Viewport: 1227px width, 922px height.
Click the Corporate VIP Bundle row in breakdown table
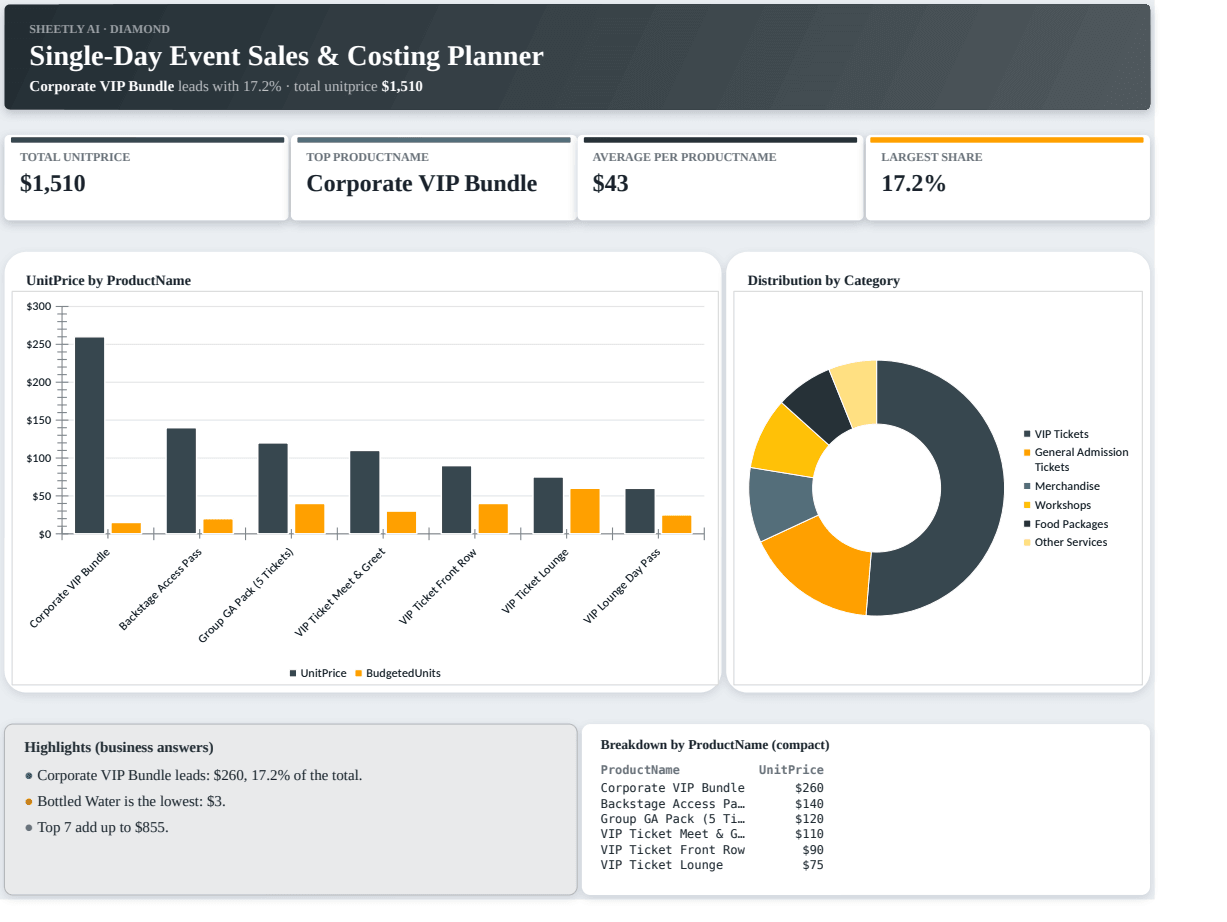tap(712, 788)
